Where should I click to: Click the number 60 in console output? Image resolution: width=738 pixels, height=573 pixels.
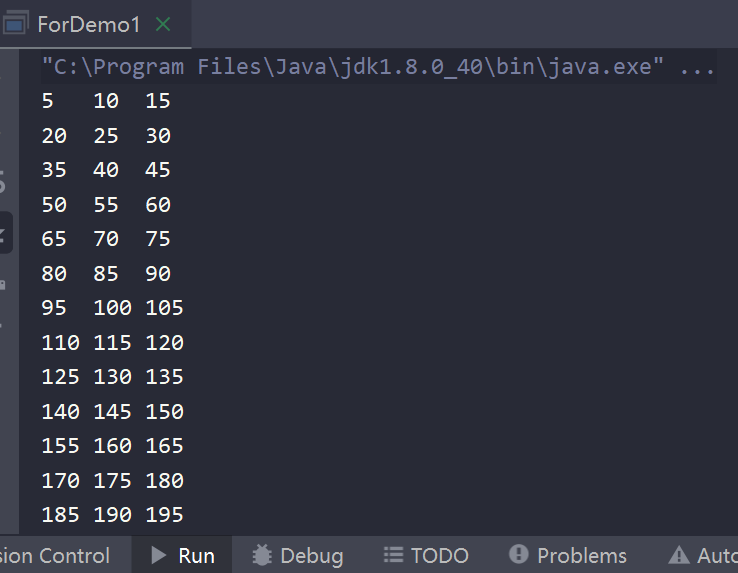tap(158, 205)
